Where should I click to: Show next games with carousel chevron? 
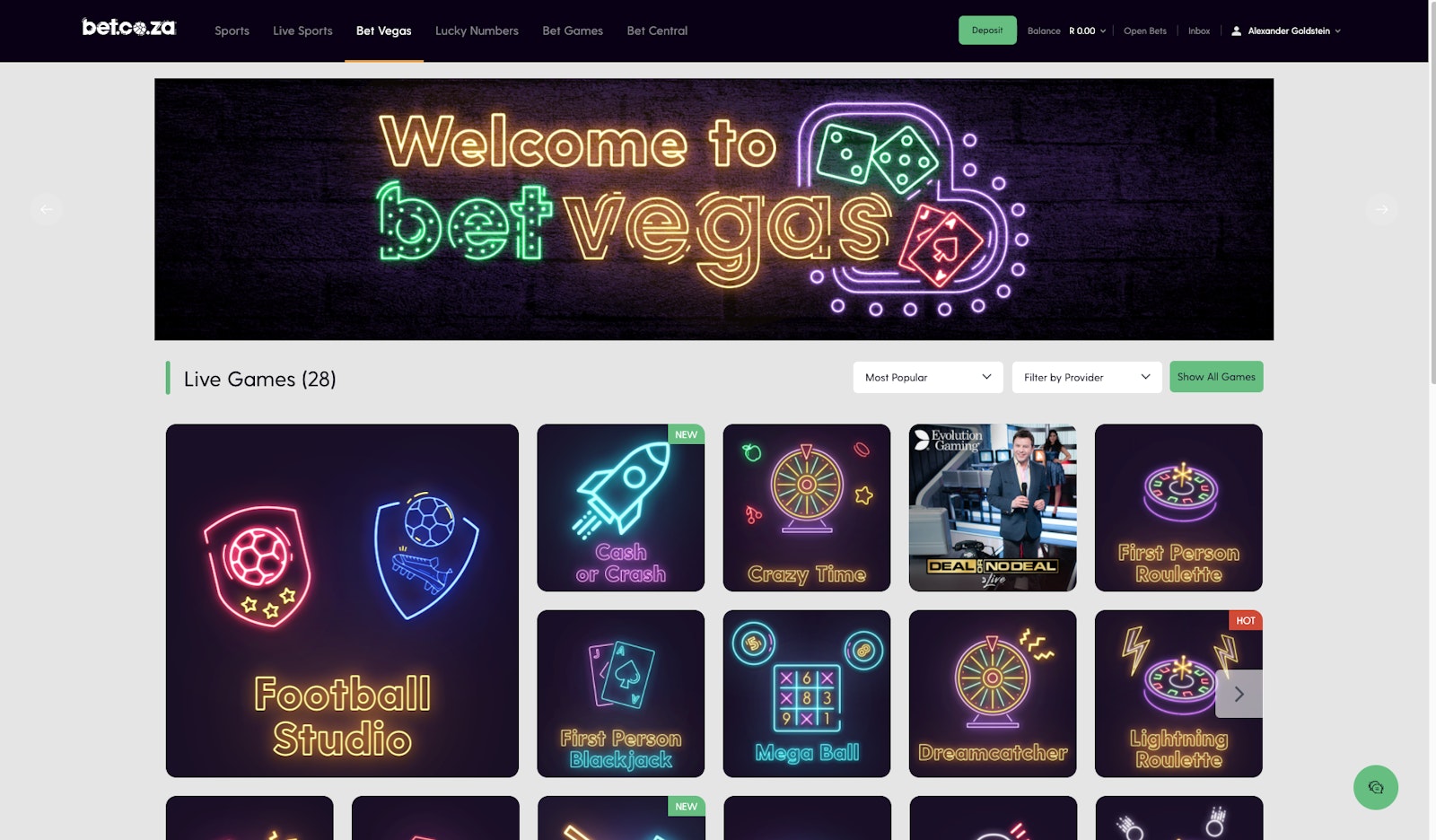1239,694
